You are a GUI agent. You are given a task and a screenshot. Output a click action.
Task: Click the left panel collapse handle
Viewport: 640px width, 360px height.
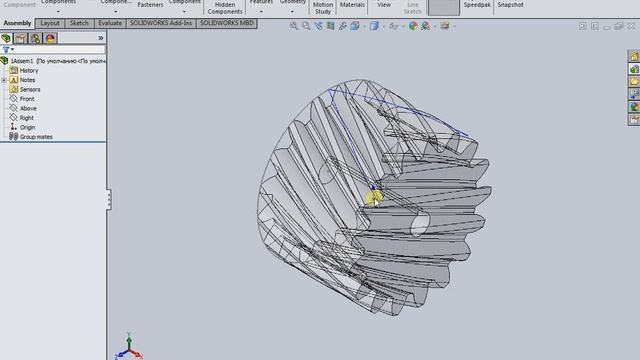pyautogui.click(x=109, y=200)
